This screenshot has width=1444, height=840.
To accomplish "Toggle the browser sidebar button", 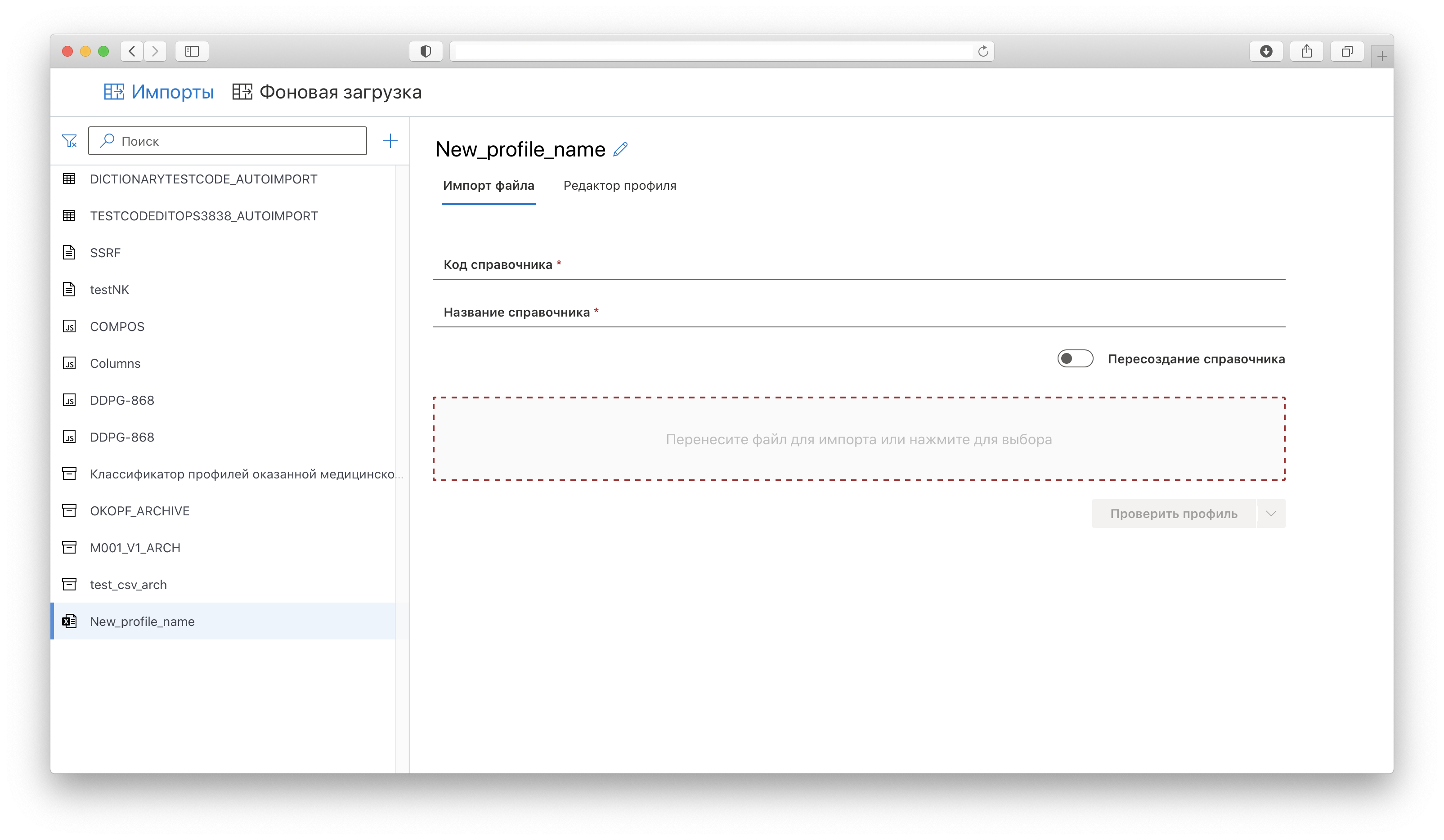I will point(192,52).
